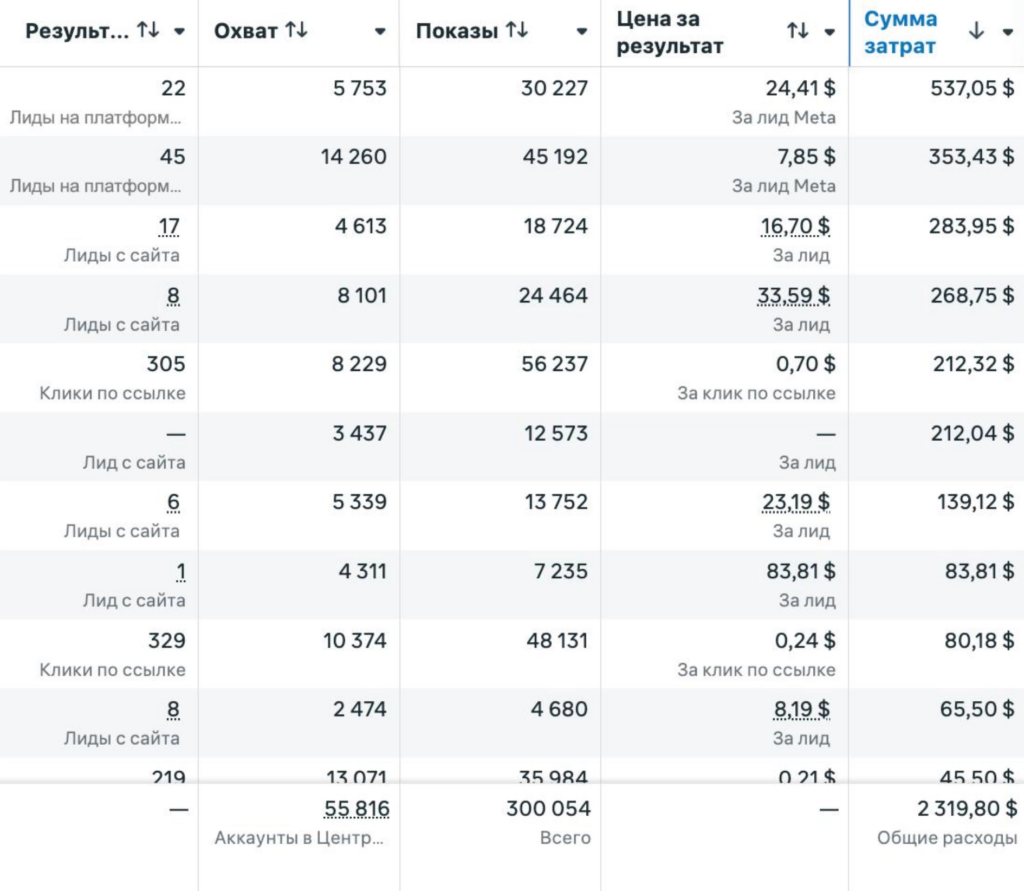Click the sort arrows next to Охват
The height and width of the screenshot is (891, 1024).
point(296,31)
